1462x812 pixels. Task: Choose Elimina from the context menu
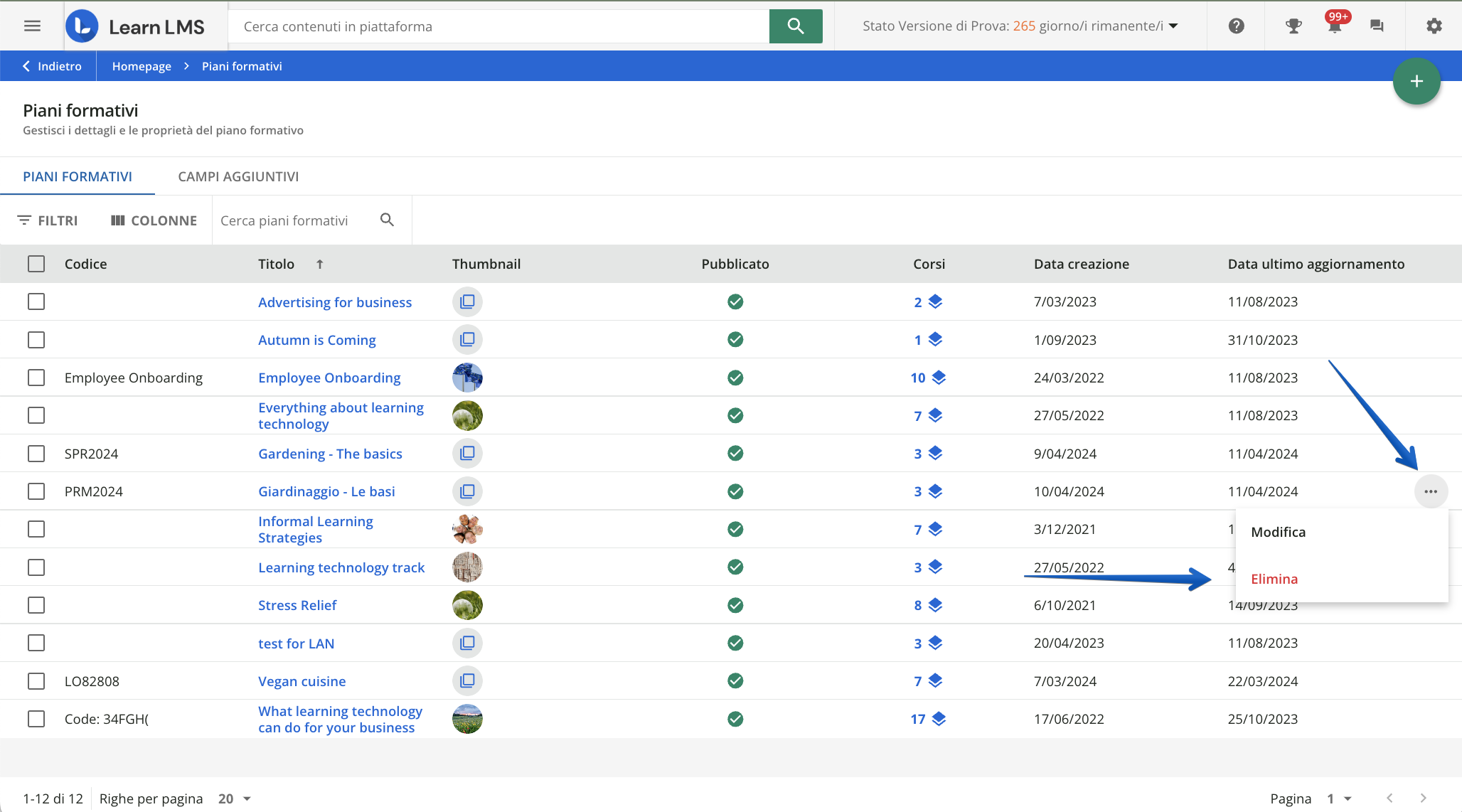pos(1274,579)
